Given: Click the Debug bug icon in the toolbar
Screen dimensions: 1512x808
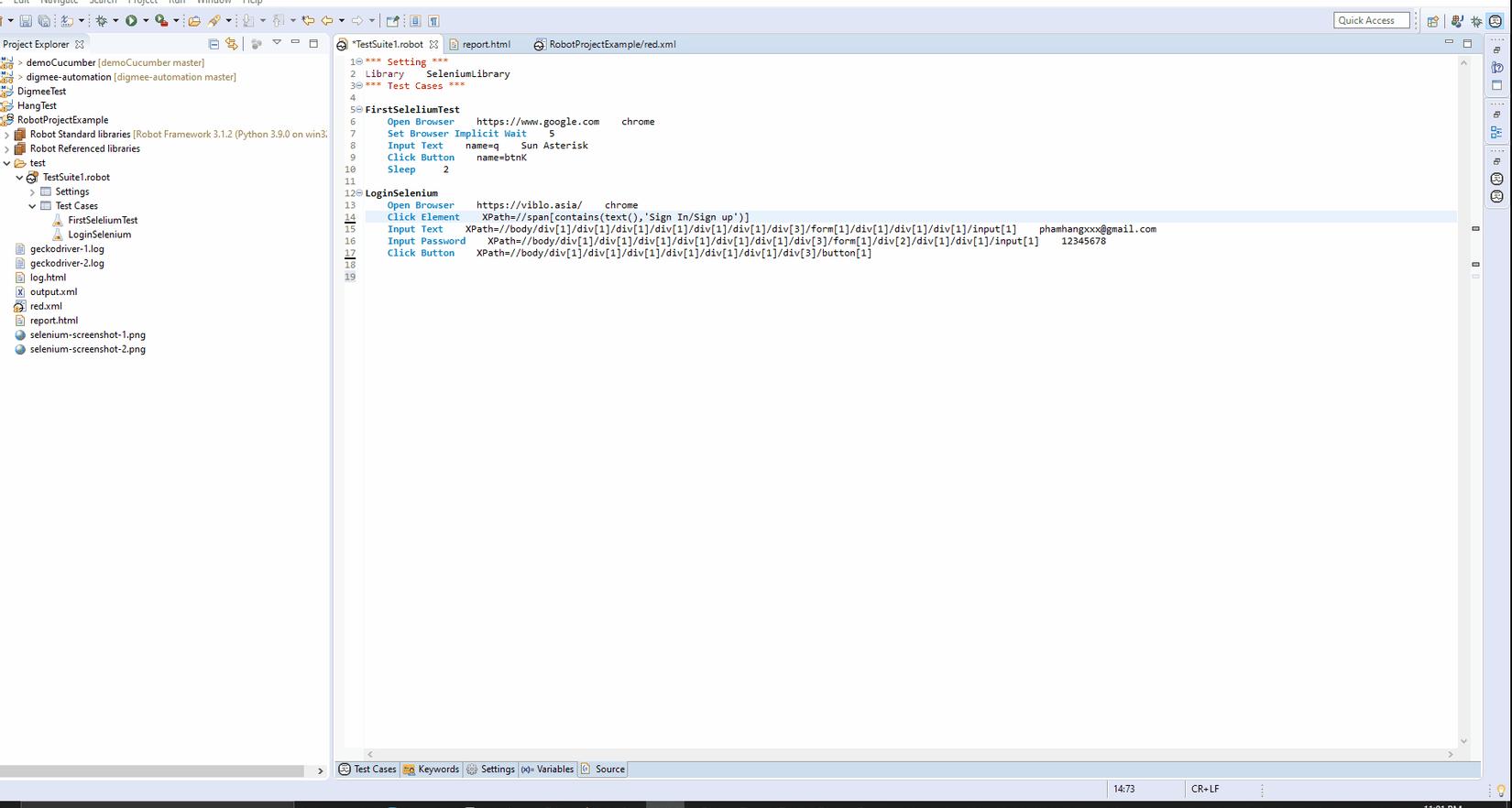Looking at the screenshot, I should coord(102,20).
